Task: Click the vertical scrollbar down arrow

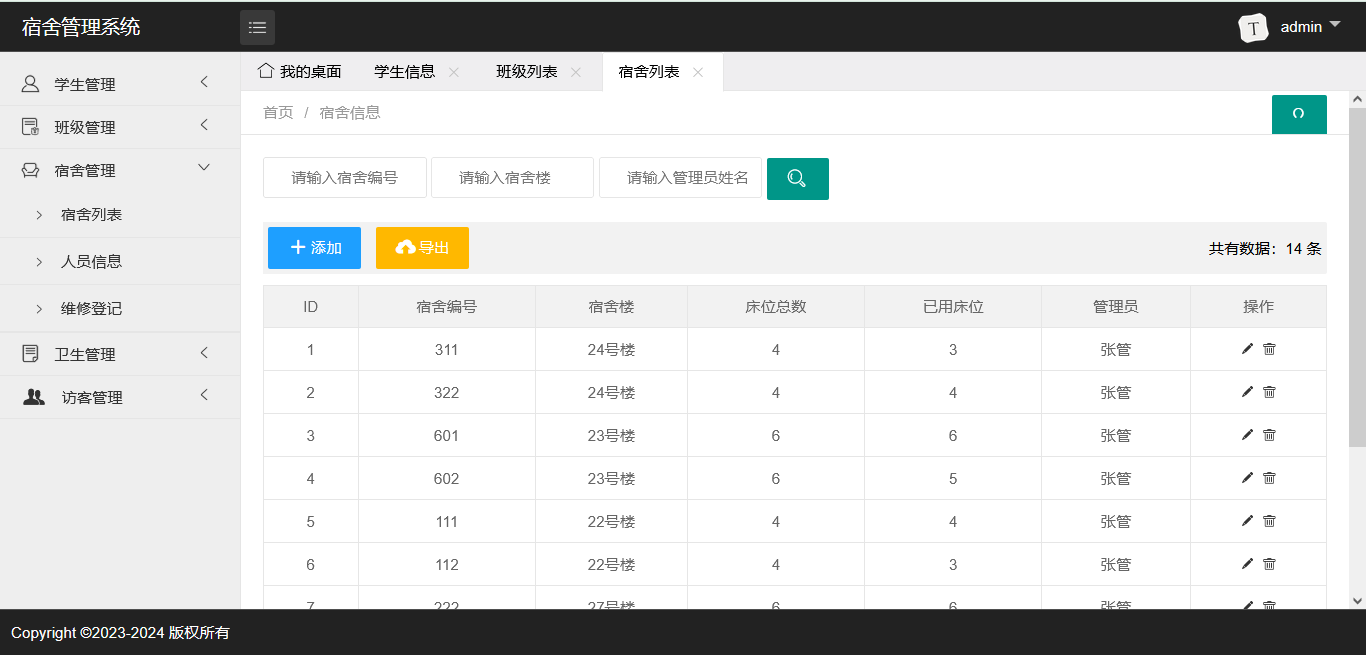Action: [x=1357, y=600]
